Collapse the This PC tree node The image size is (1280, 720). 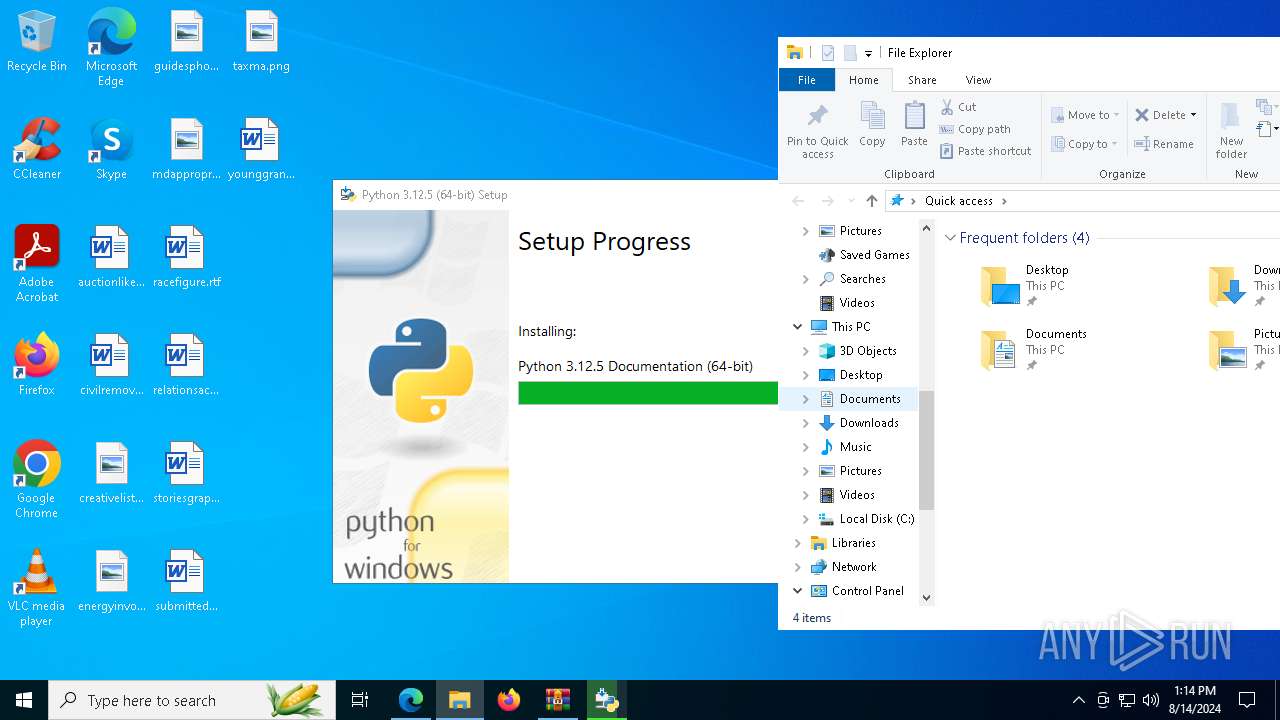point(797,327)
